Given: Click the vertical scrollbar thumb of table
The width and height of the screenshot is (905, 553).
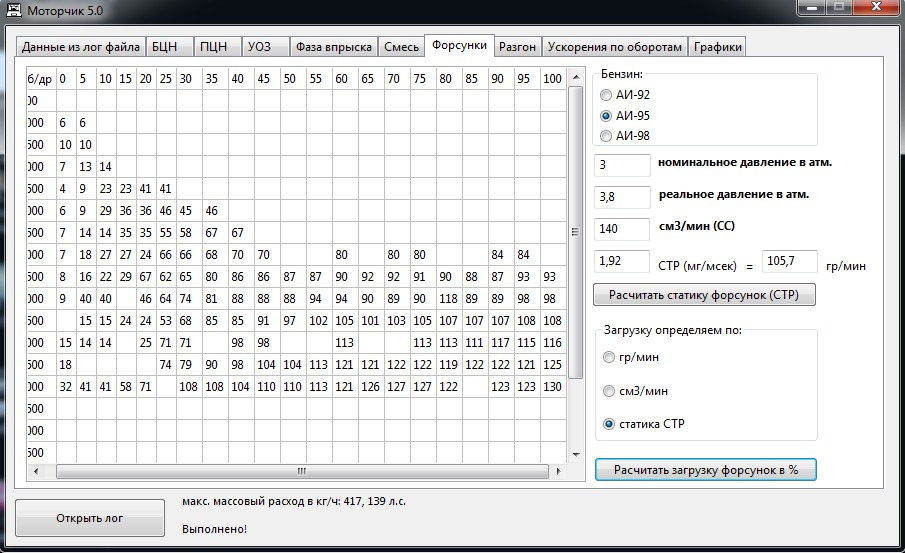Looking at the screenshot, I should (575, 233).
